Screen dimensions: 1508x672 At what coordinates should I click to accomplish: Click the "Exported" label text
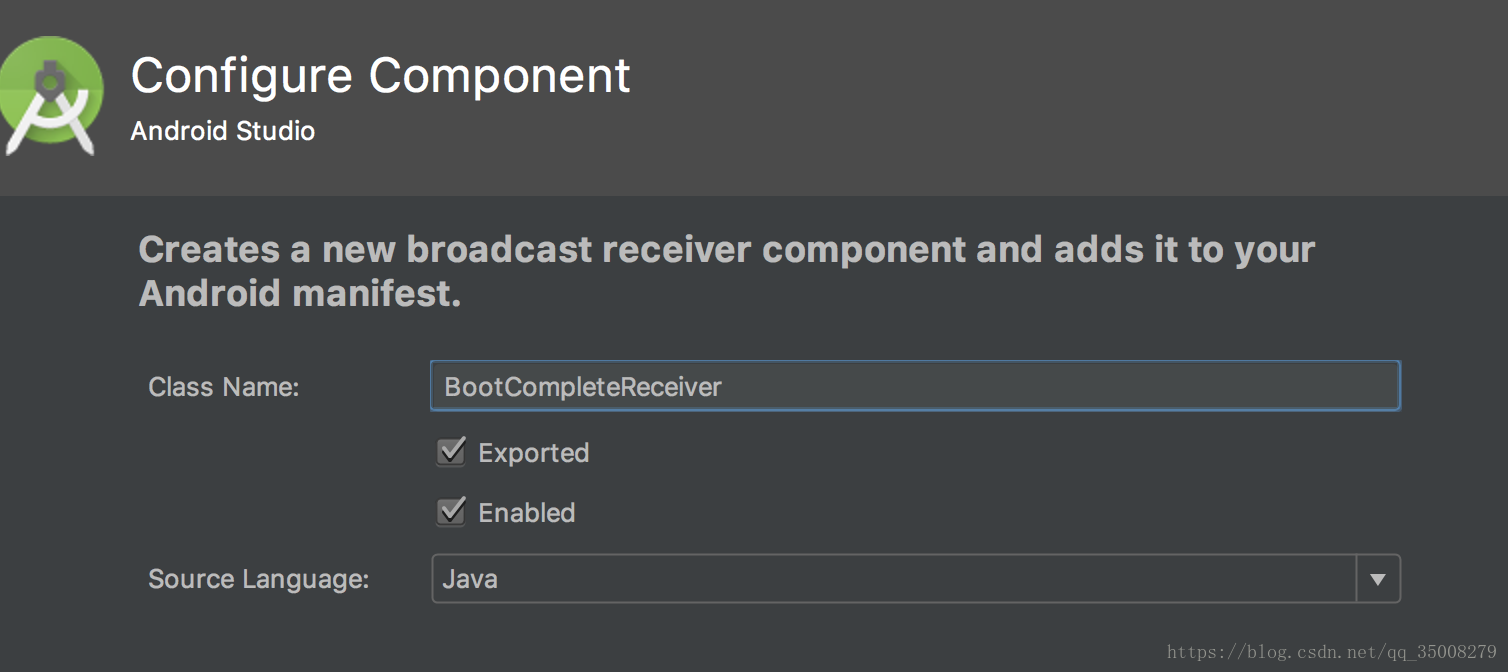(534, 453)
